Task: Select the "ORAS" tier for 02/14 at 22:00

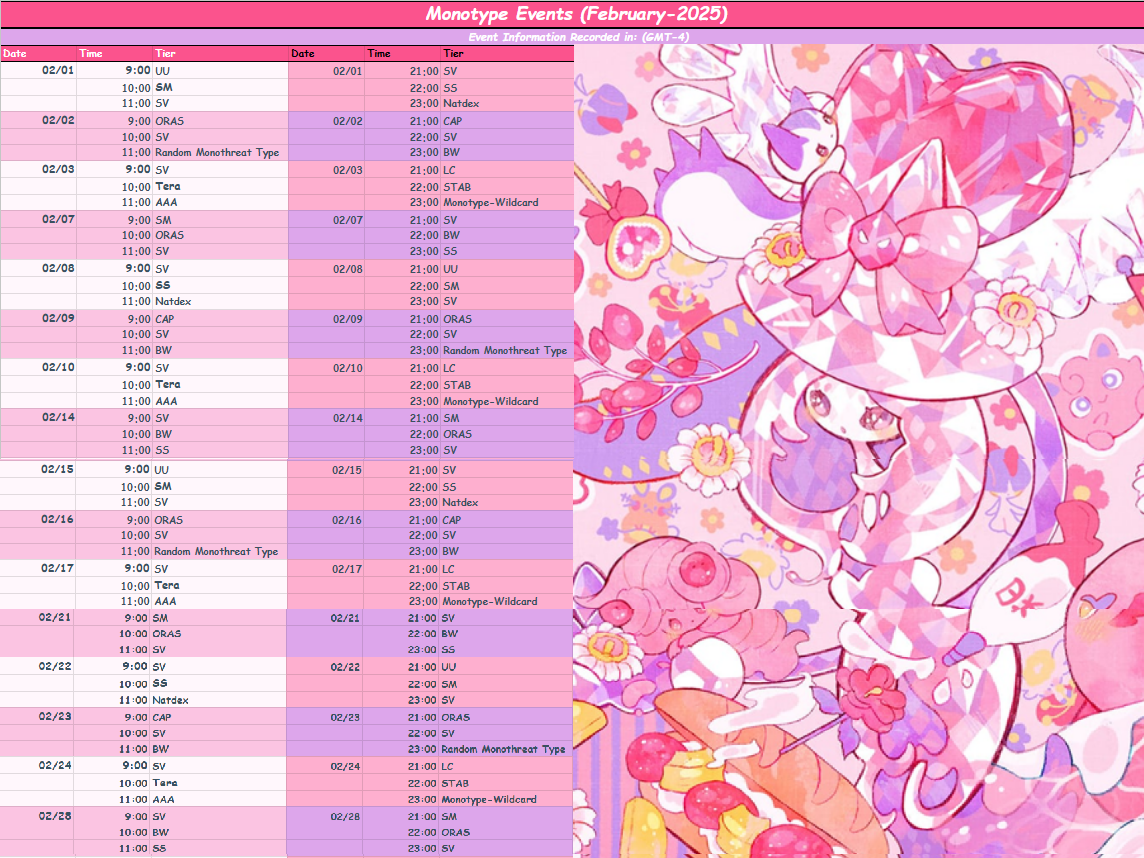Action: coord(457,434)
